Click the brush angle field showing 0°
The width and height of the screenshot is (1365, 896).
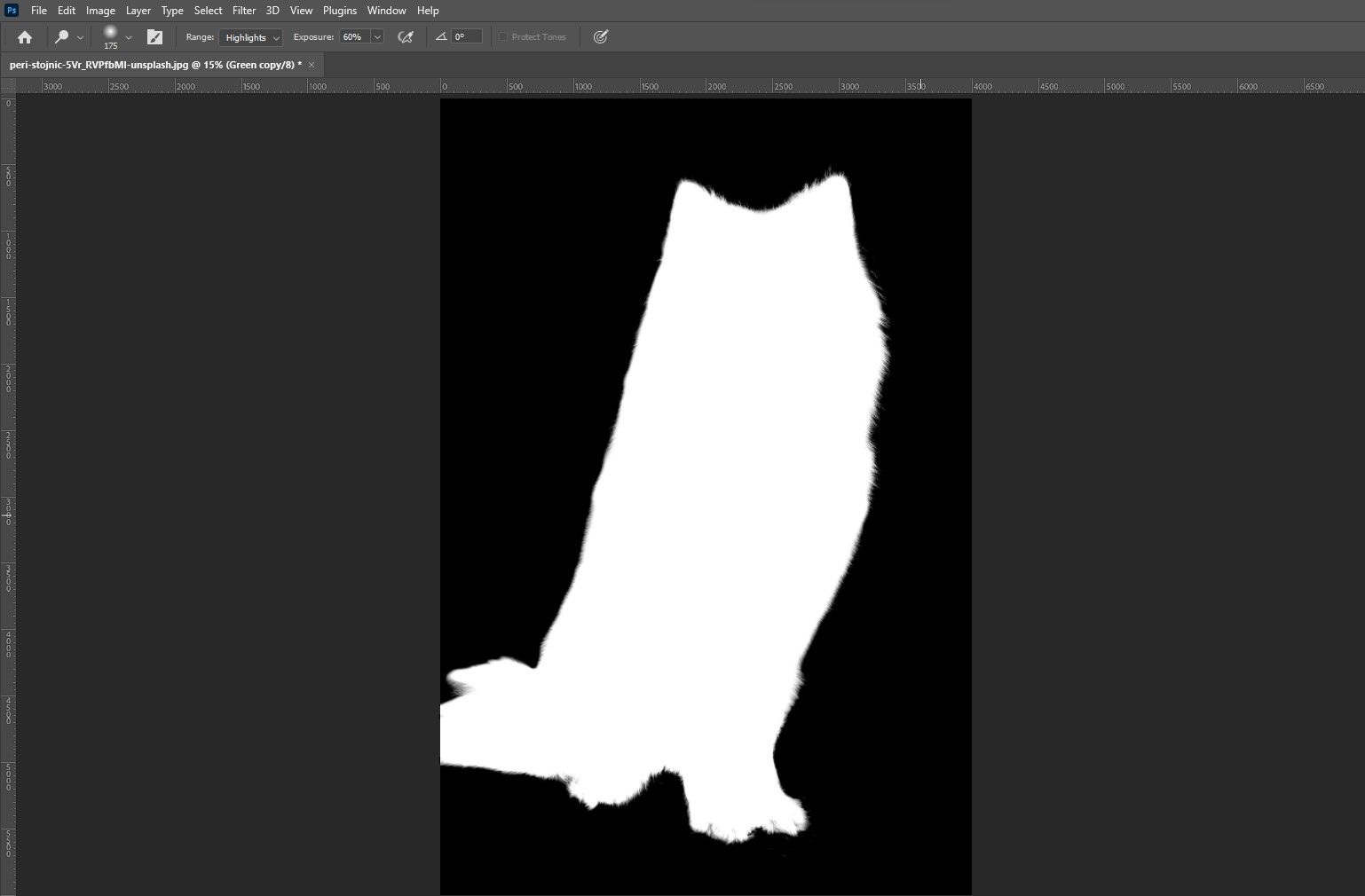467,37
